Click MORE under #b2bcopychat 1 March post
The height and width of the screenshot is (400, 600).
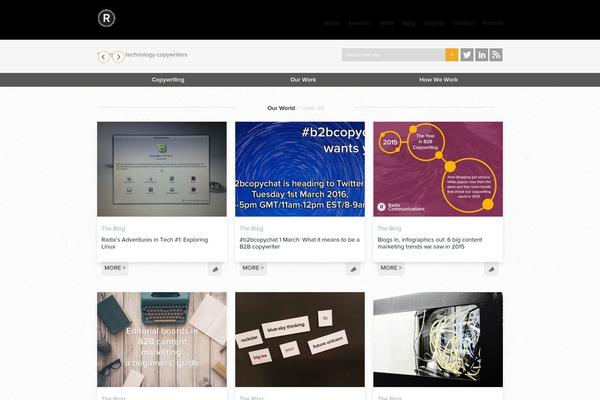(253, 268)
